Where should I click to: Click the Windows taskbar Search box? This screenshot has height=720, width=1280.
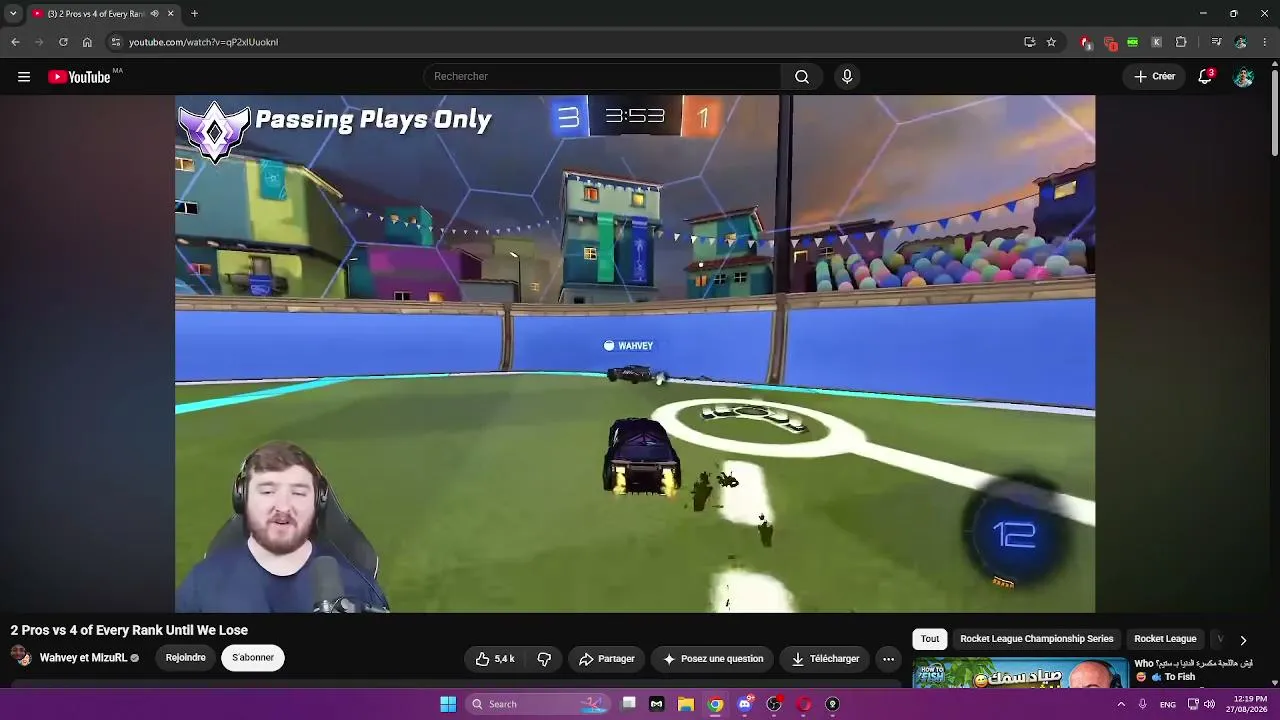point(538,704)
